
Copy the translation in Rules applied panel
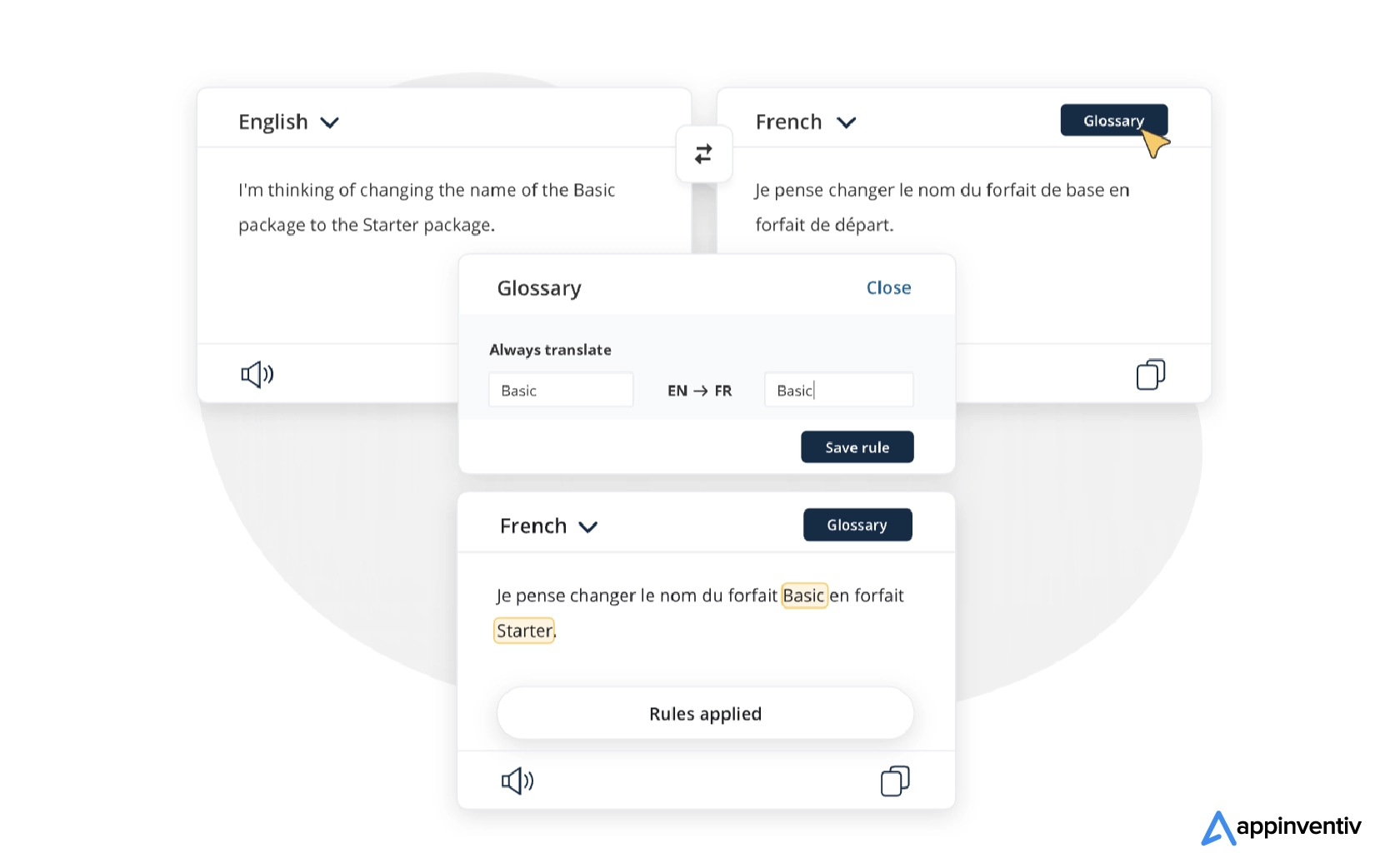coord(894,781)
